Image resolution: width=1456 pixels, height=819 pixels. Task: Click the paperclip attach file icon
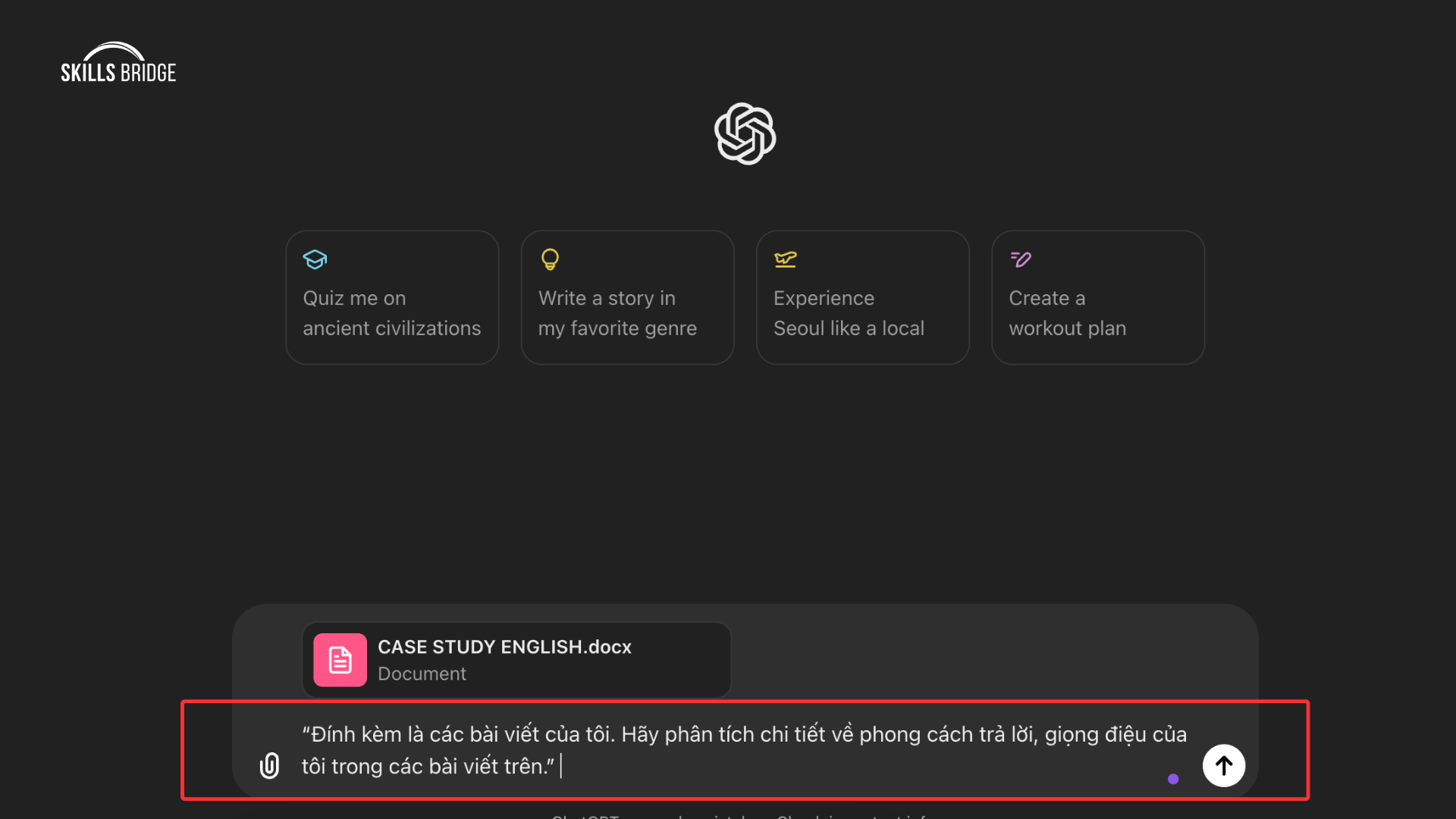(269, 765)
